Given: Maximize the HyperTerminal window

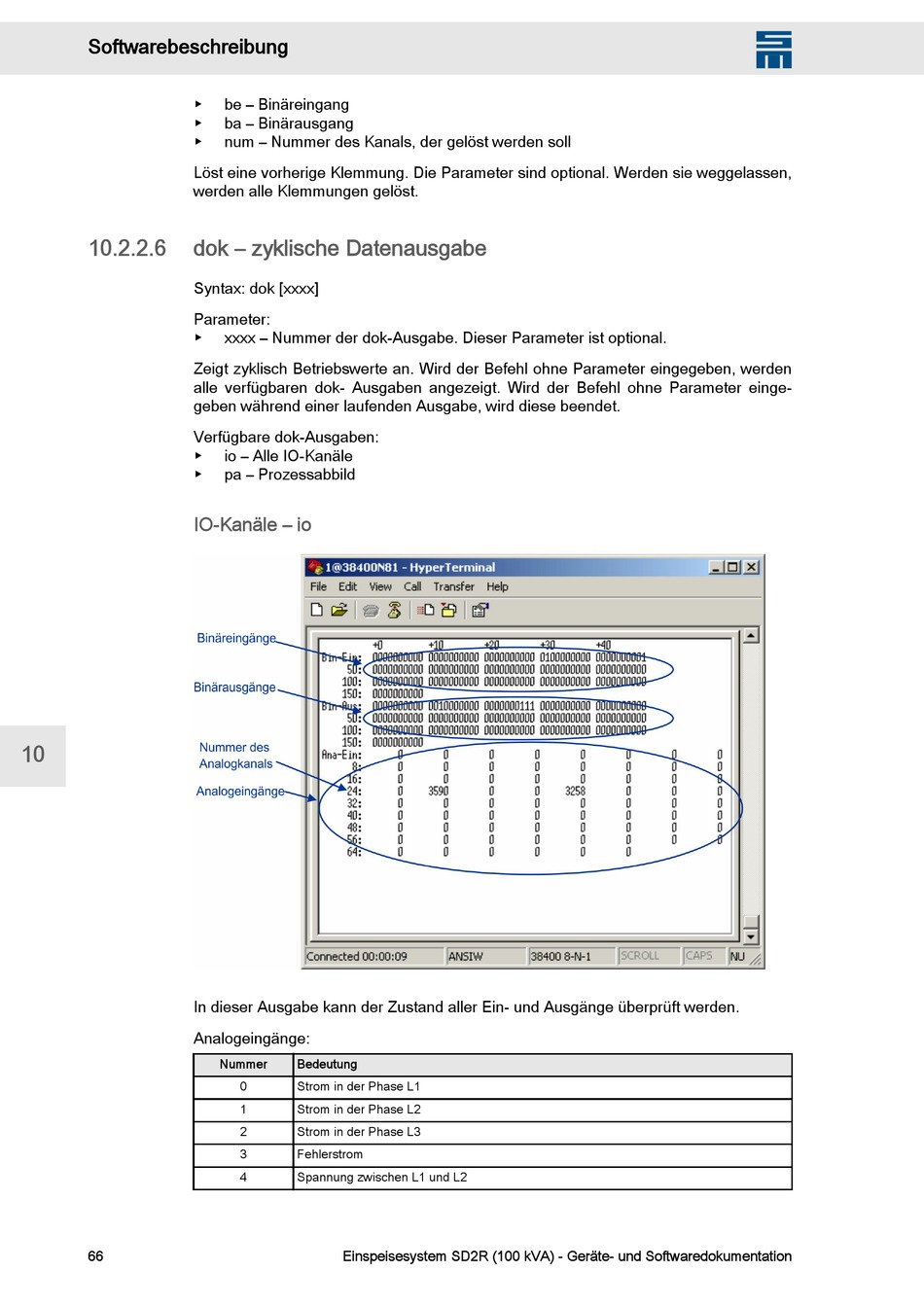Looking at the screenshot, I should click(732, 567).
